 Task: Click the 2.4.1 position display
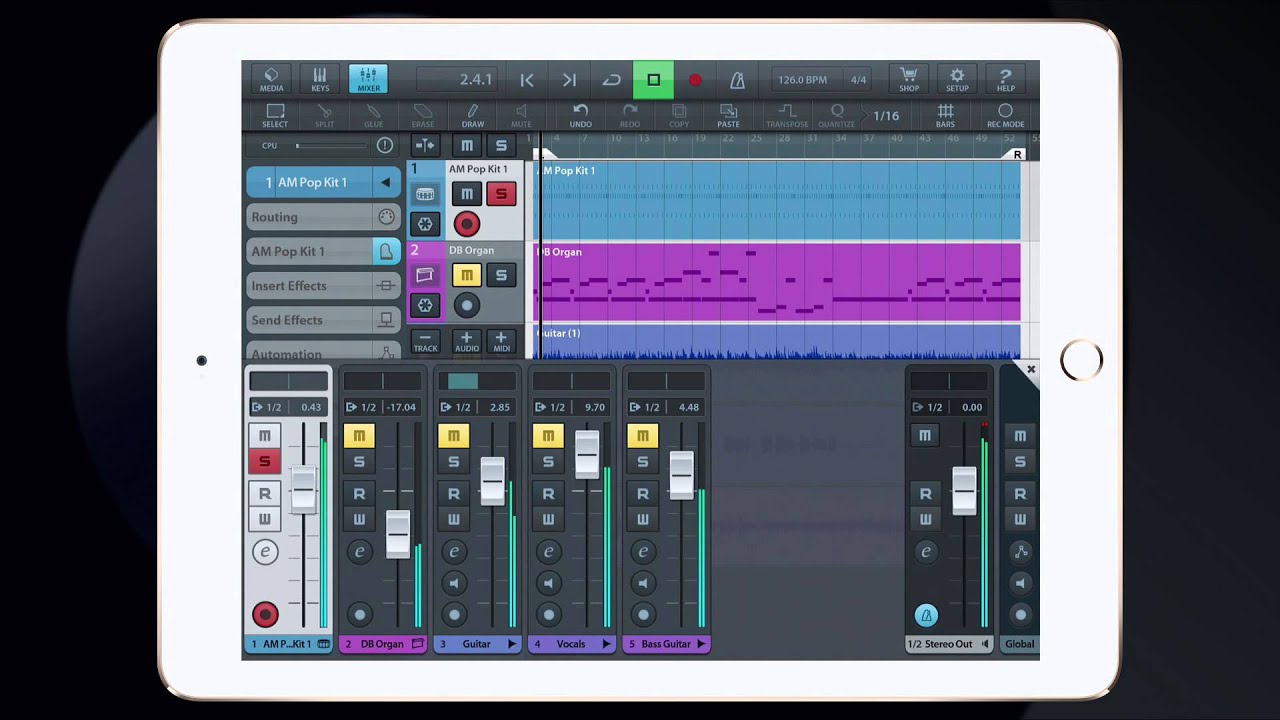tap(456, 80)
